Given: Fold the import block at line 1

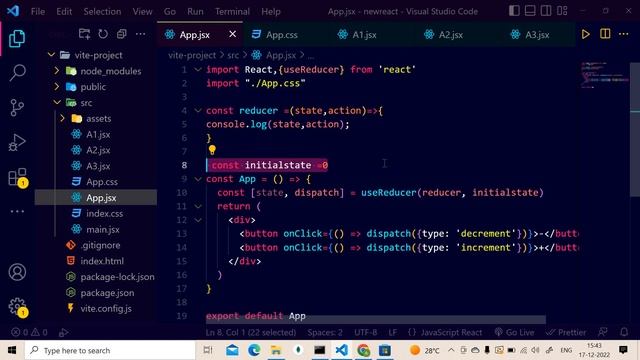Looking at the screenshot, I should click(x=198, y=69).
